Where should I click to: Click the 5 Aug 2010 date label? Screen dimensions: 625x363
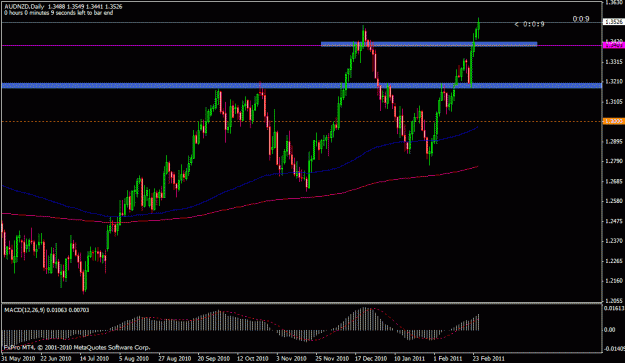pyautogui.click(x=134, y=358)
